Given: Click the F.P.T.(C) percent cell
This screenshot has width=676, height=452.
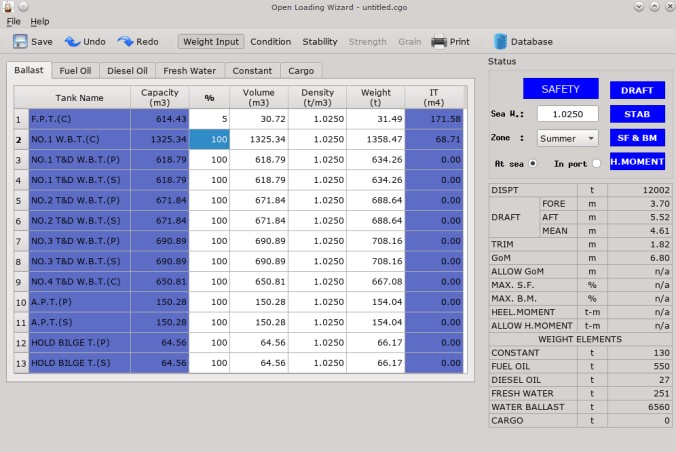Looking at the screenshot, I should pos(210,119).
